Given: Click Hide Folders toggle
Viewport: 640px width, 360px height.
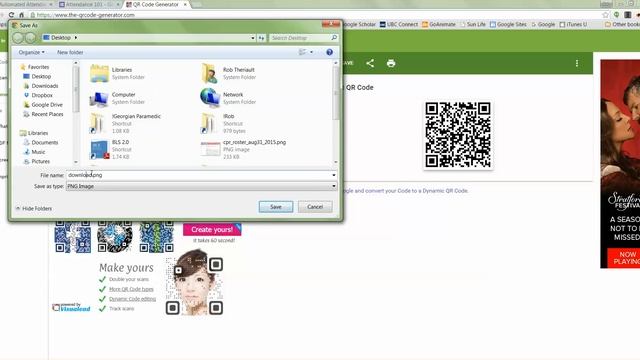Looking at the screenshot, I should click(x=34, y=209).
